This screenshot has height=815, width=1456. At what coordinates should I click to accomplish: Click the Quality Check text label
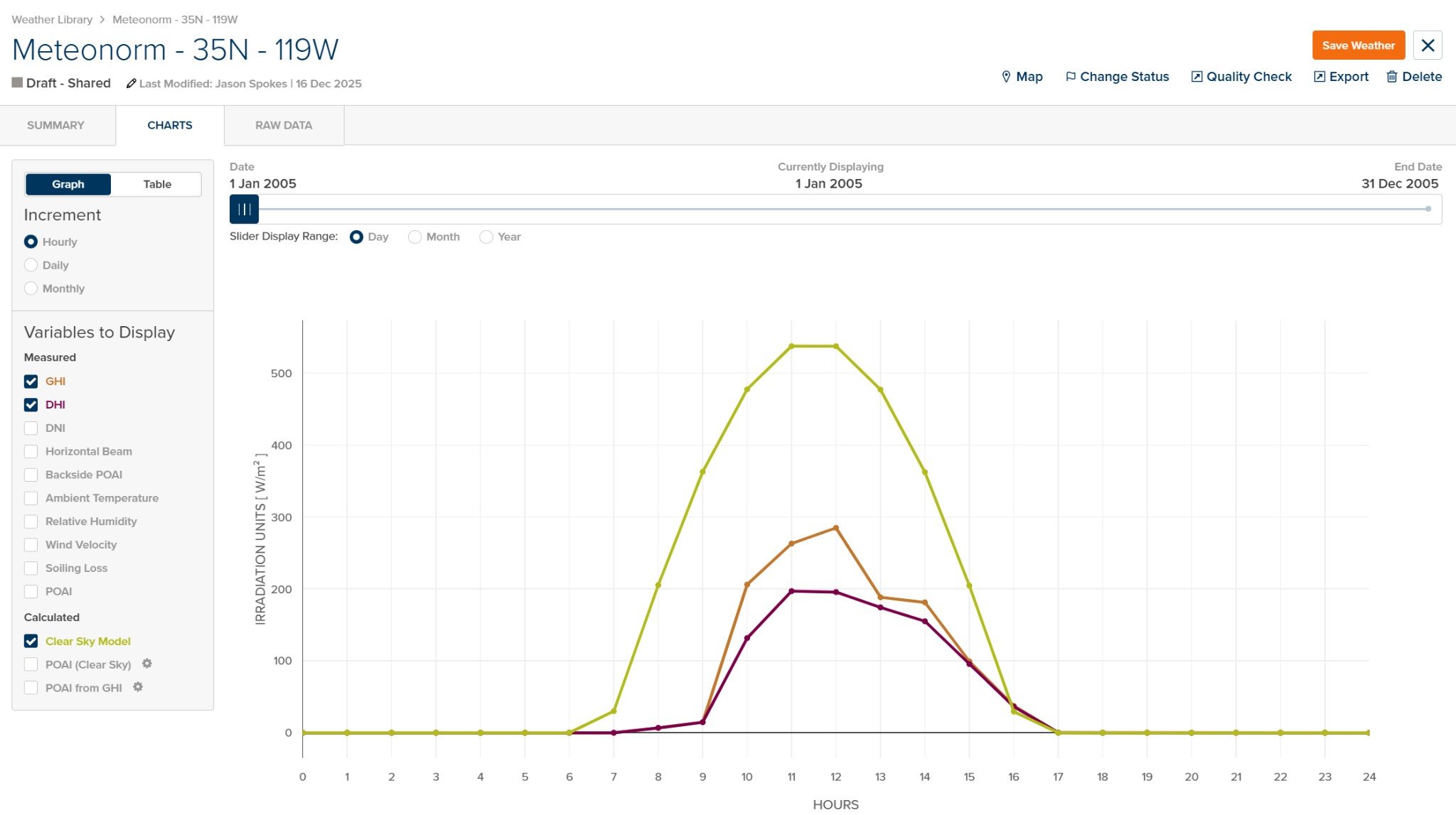click(1249, 77)
